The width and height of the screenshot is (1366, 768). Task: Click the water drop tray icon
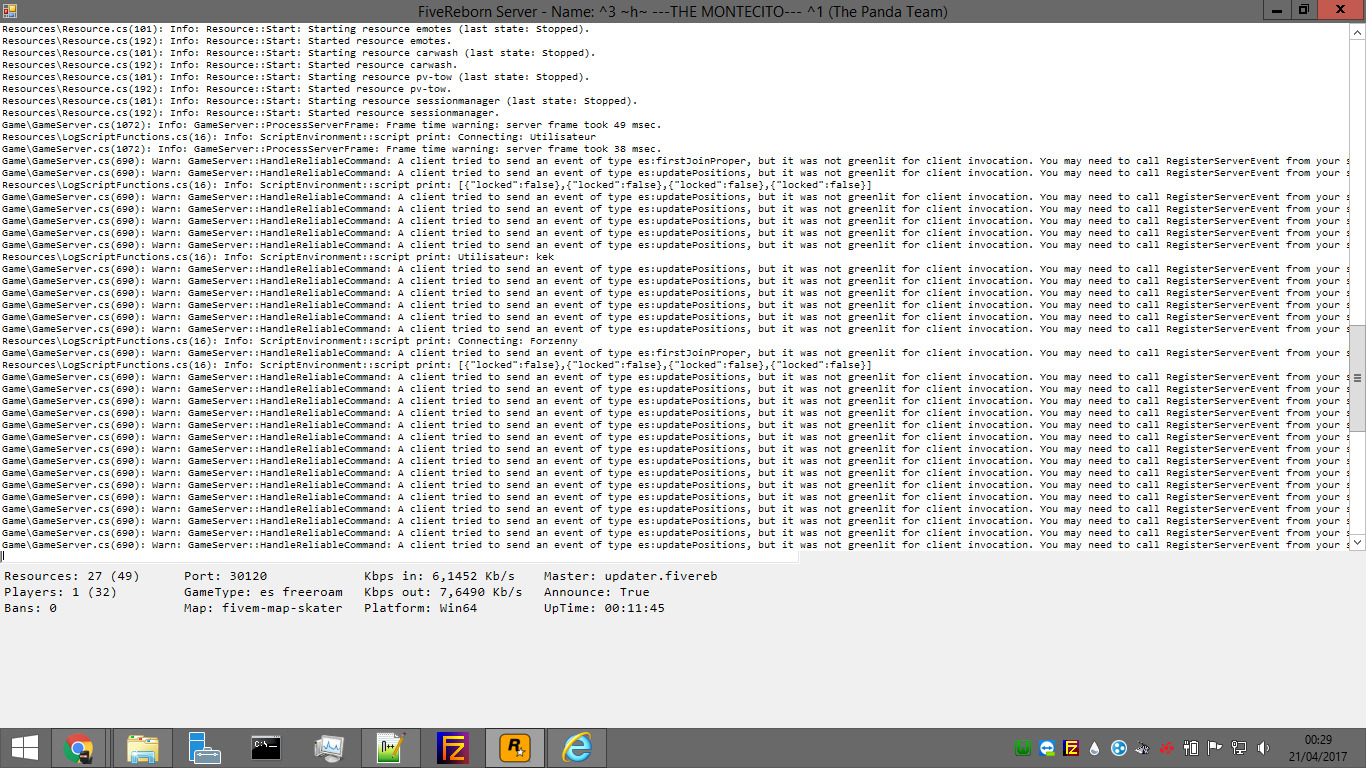point(1095,748)
